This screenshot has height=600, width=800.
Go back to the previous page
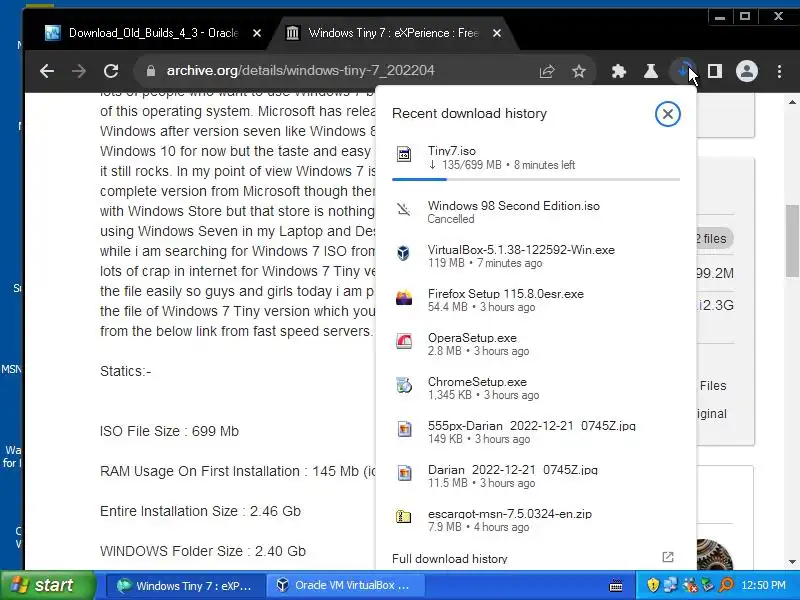pos(47,71)
